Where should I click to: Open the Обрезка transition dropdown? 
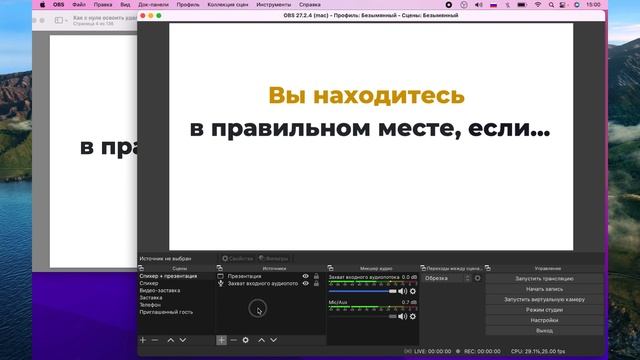pyautogui.click(x=447, y=278)
